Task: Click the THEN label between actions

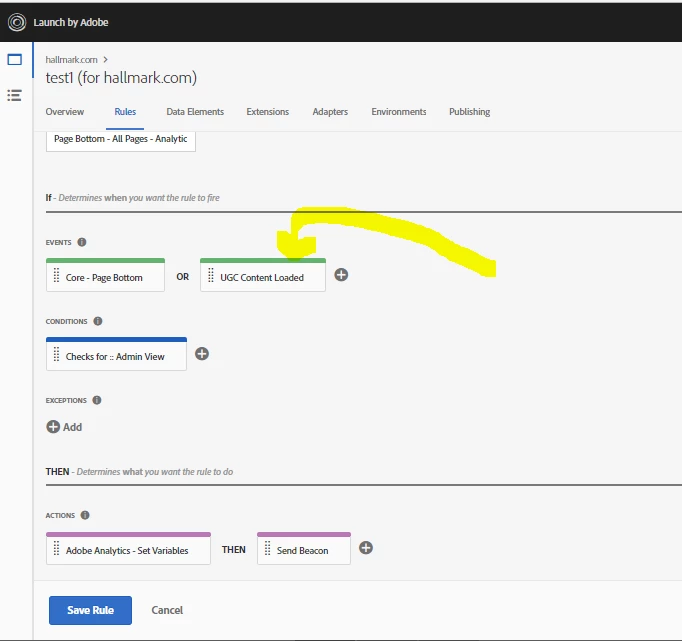Action: (x=234, y=550)
